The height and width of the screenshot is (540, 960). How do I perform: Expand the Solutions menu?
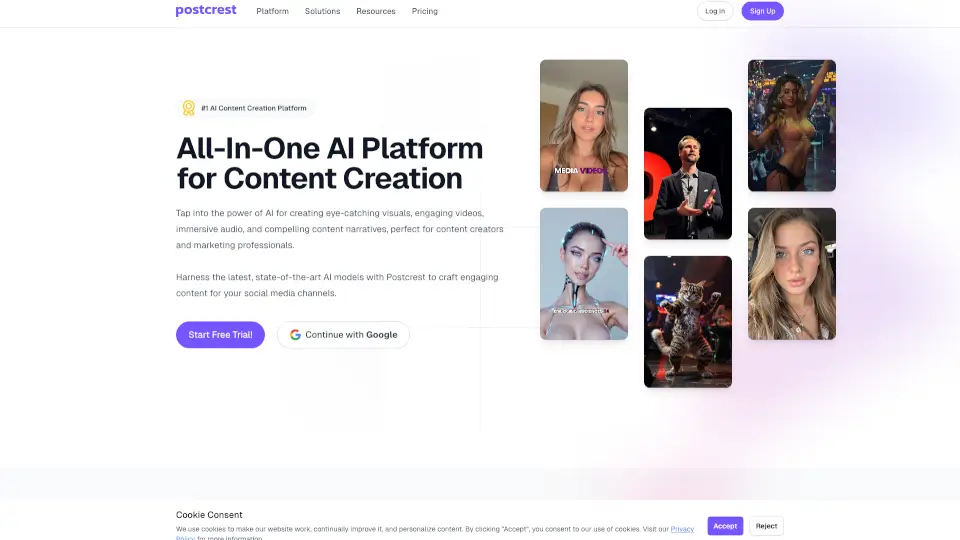tap(323, 11)
